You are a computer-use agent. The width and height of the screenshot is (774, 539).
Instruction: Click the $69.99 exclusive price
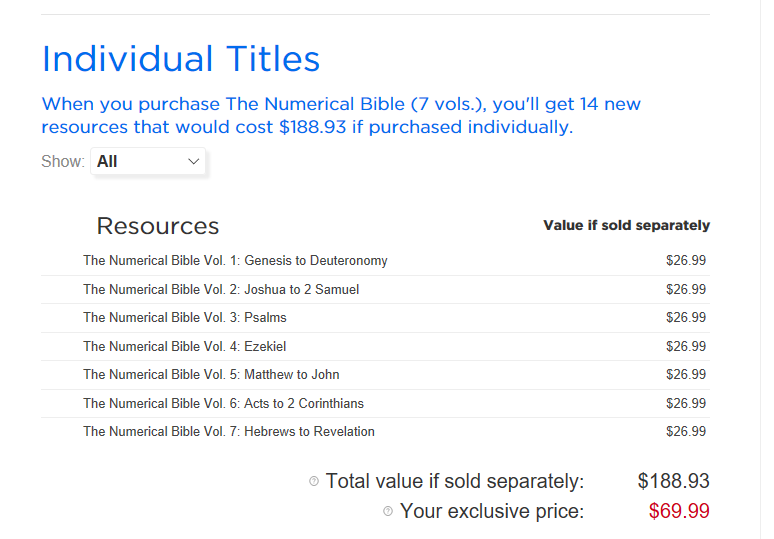point(679,511)
